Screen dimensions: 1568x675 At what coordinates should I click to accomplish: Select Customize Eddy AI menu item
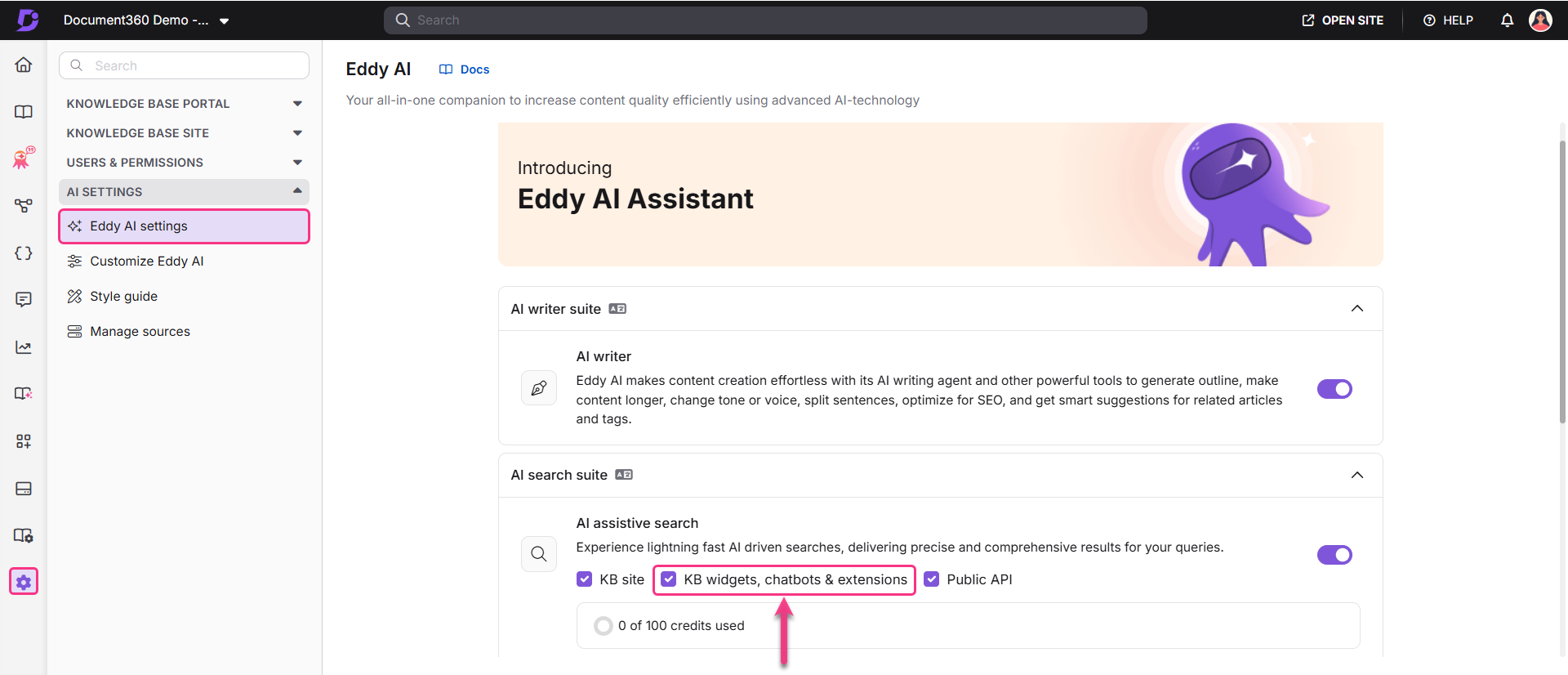click(x=184, y=262)
